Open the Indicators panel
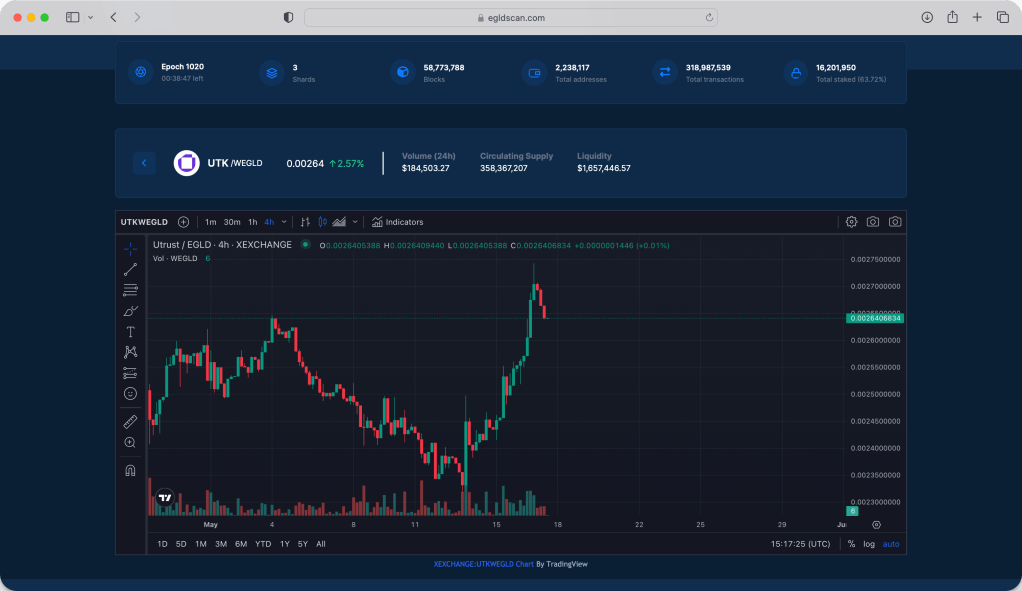 click(397, 222)
